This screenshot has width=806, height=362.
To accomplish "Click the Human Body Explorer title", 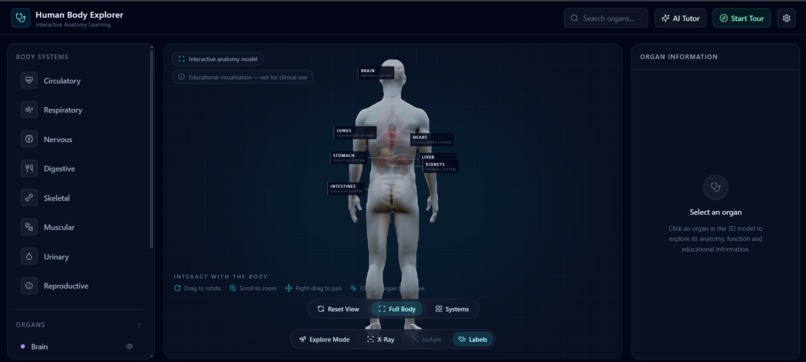I will 79,15.
